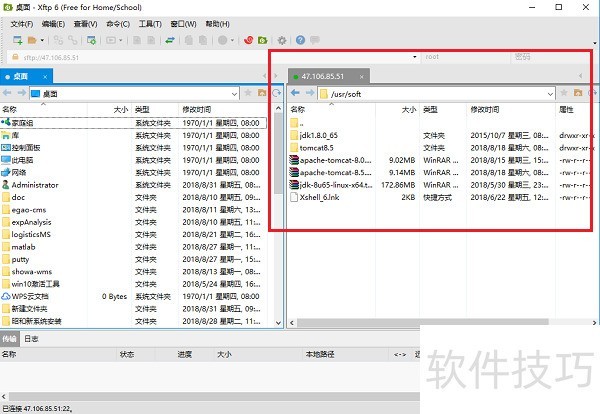Screen dimensions: 600x414
Task: Open the address bar host dropdown arrow
Action: click(414, 57)
